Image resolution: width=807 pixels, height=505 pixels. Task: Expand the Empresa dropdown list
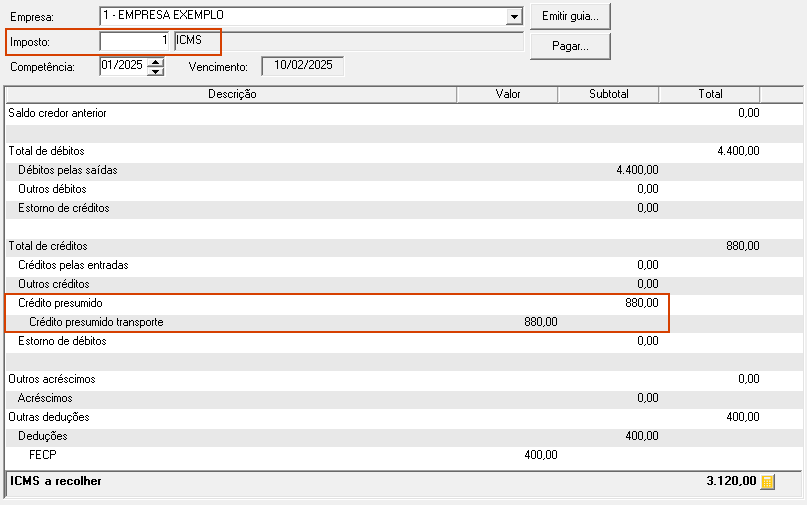coord(514,16)
